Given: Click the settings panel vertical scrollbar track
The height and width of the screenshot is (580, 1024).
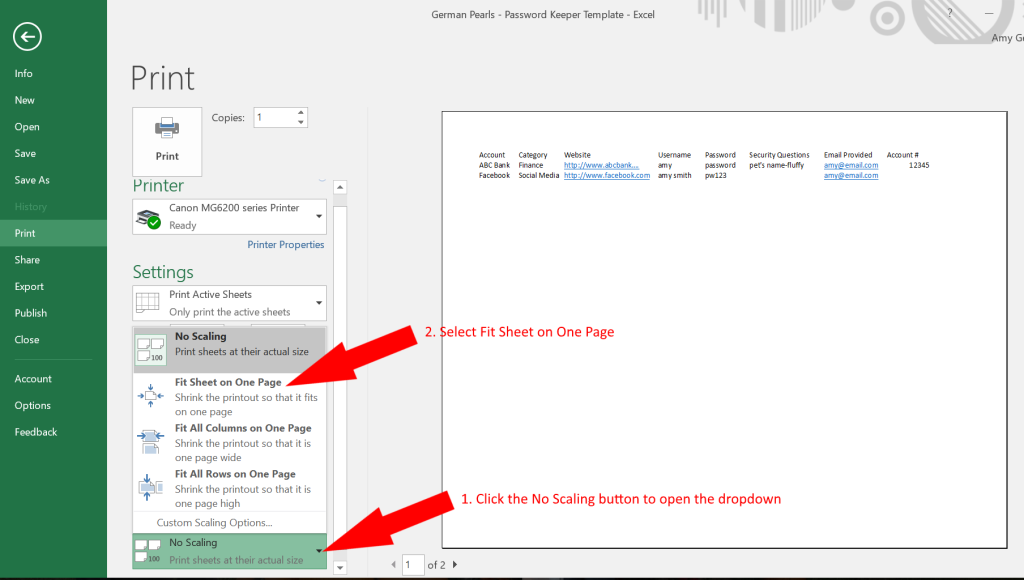Looking at the screenshot, I should pyautogui.click(x=340, y=378).
